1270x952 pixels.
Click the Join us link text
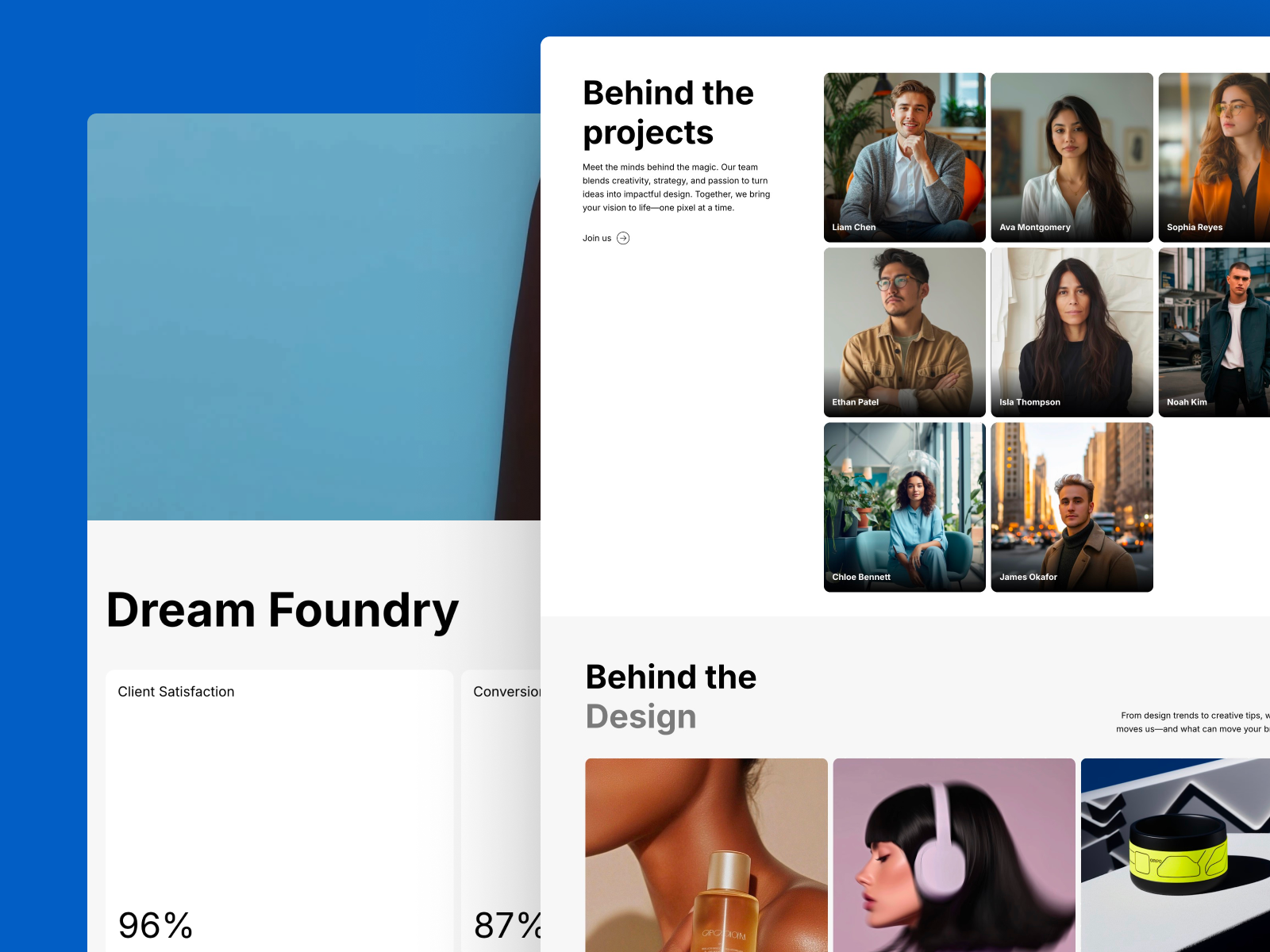pos(597,238)
